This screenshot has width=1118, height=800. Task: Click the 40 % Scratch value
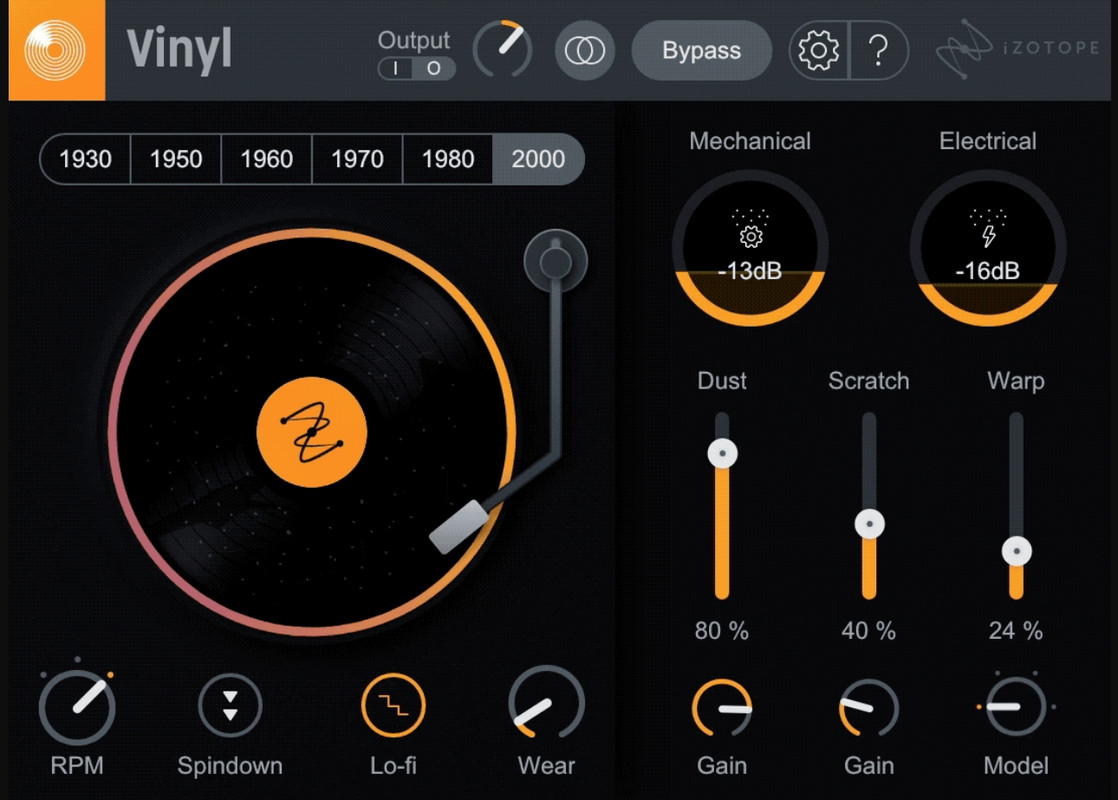(x=868, y=630)
